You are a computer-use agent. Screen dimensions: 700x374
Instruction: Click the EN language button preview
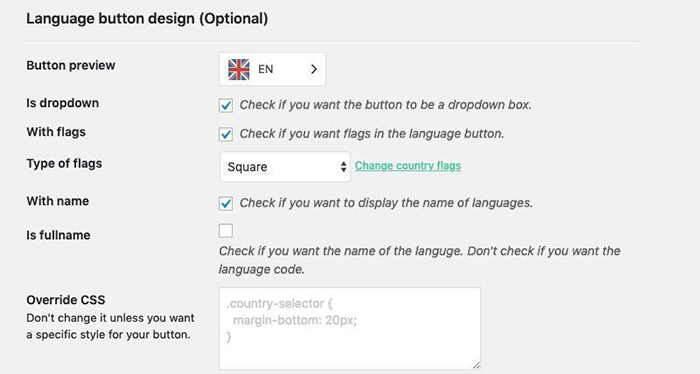coord(272,69)
